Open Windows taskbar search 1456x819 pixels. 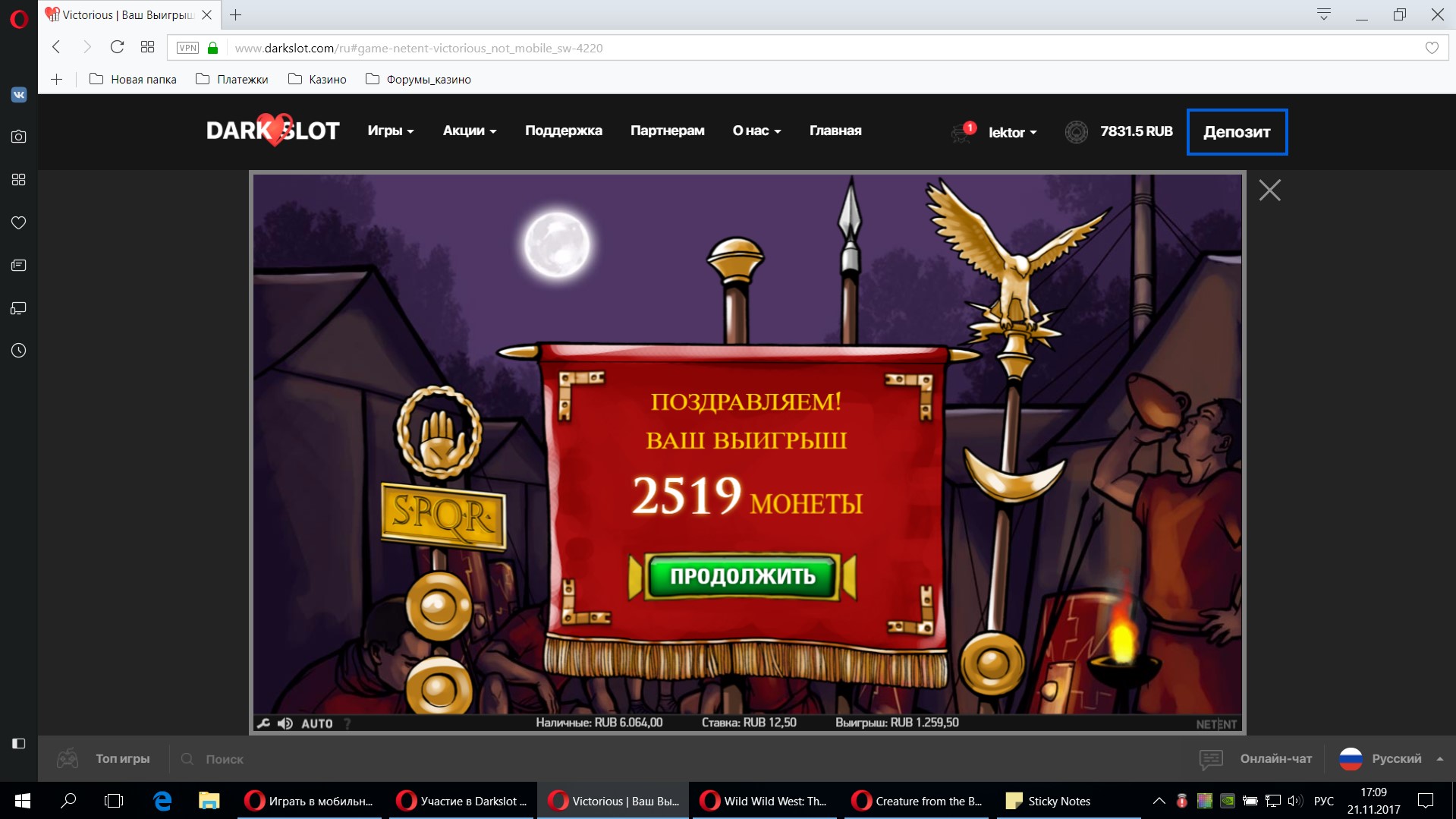69,801
